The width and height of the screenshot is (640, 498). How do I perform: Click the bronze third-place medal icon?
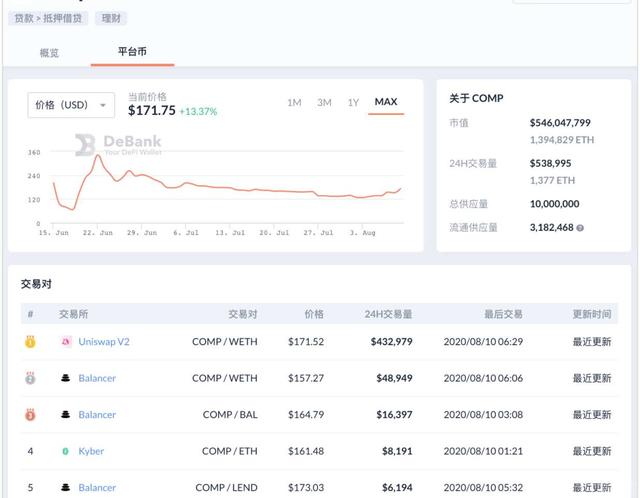pyautogui.click(x=30, y=414)
